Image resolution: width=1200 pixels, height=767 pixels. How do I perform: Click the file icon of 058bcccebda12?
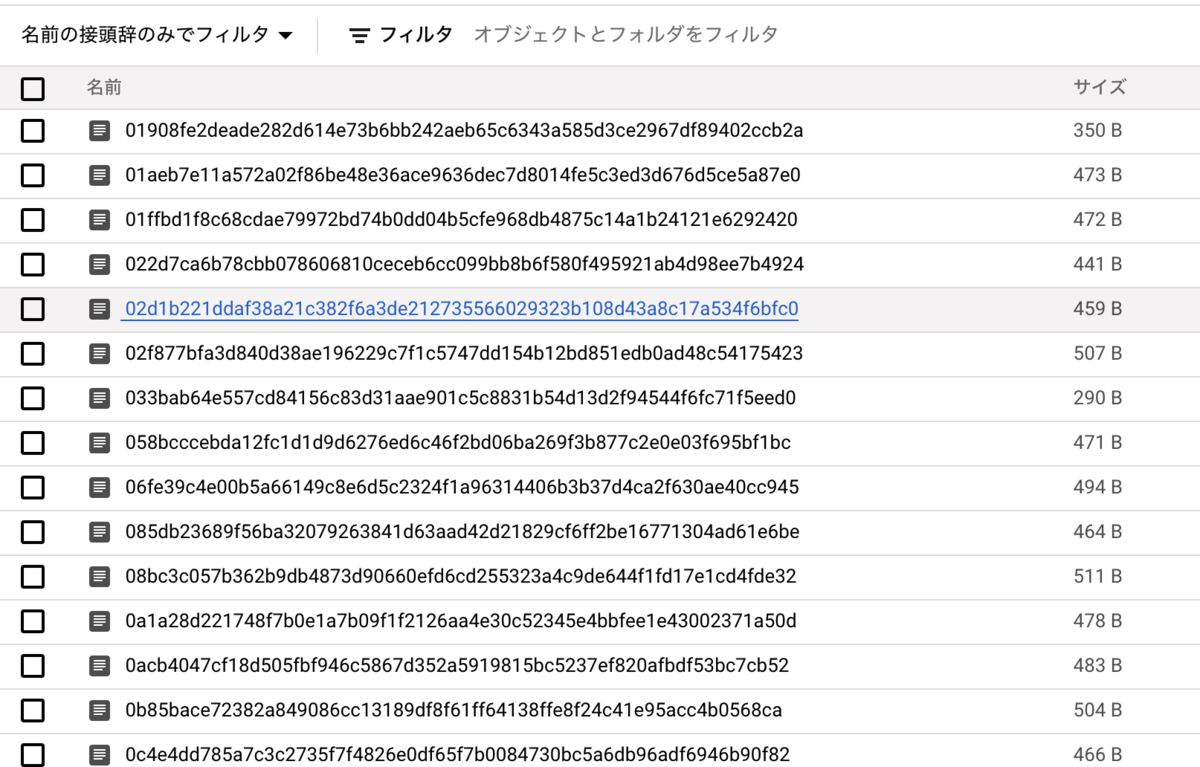(x=99, y=443)
